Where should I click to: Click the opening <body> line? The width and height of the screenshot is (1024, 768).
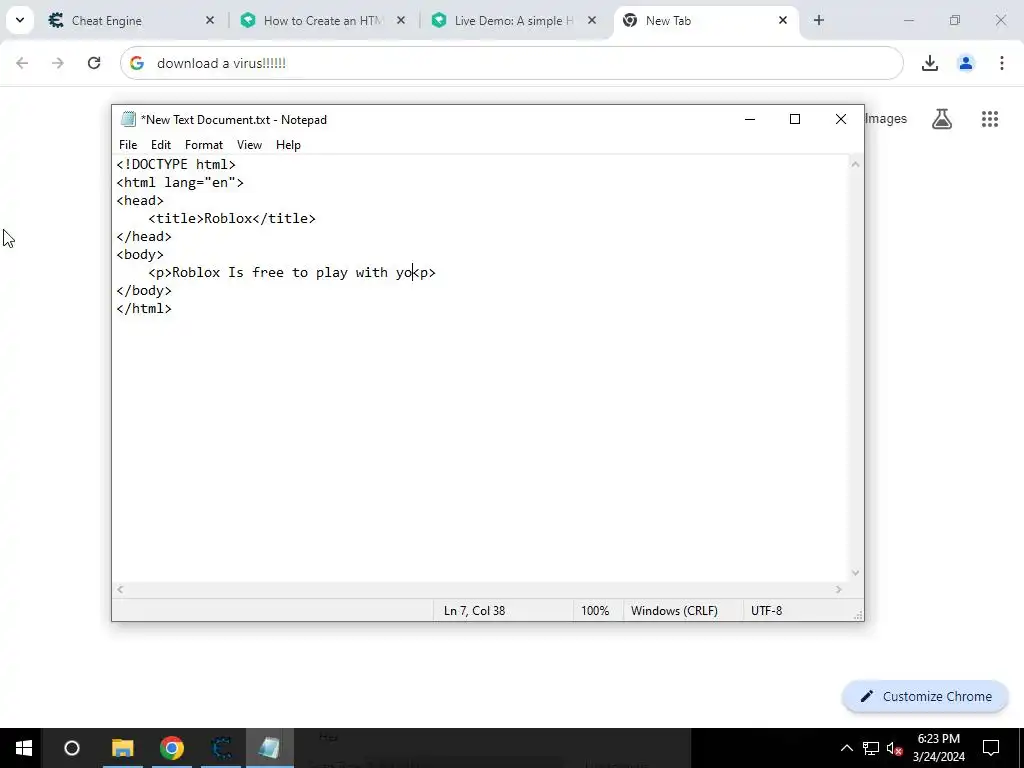(x=140, y=255)
